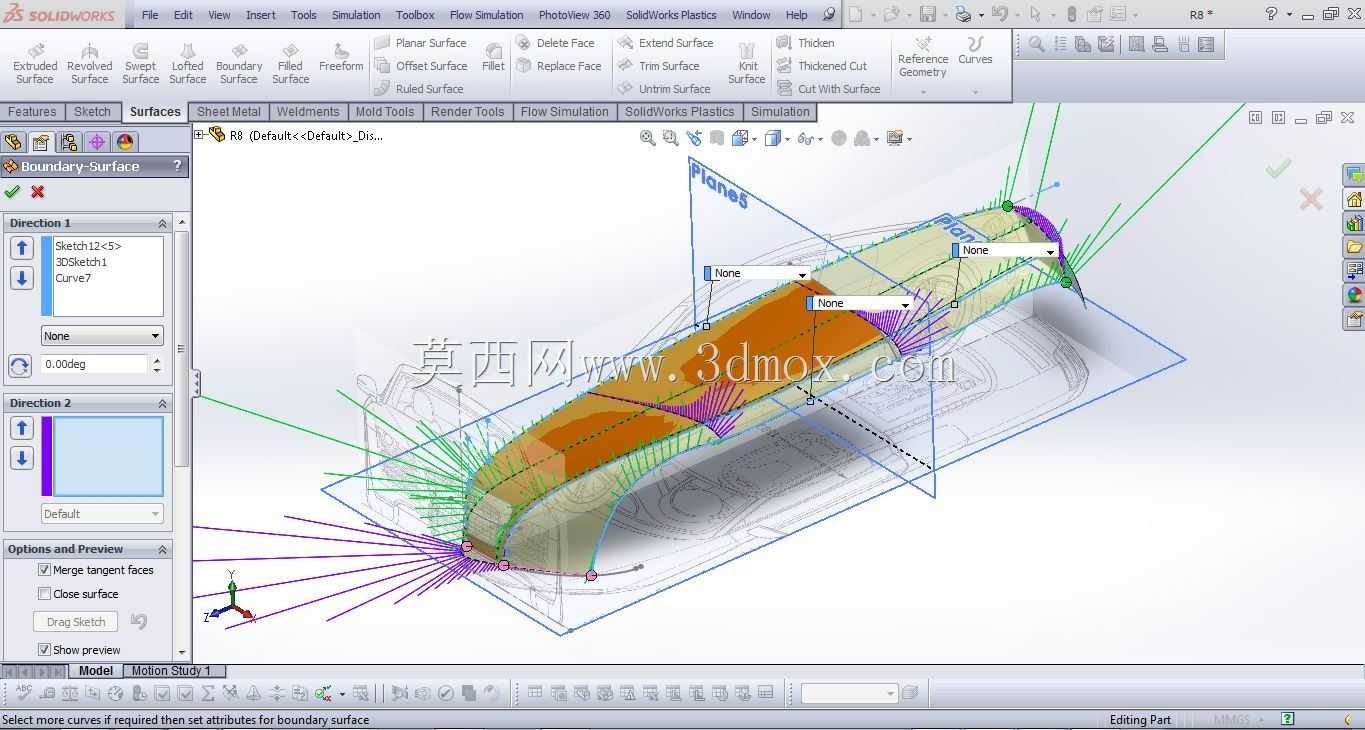Open the Direction 1 tangent type dropdown
Screen dimensions: 1365x730
(x=102, y=336)
